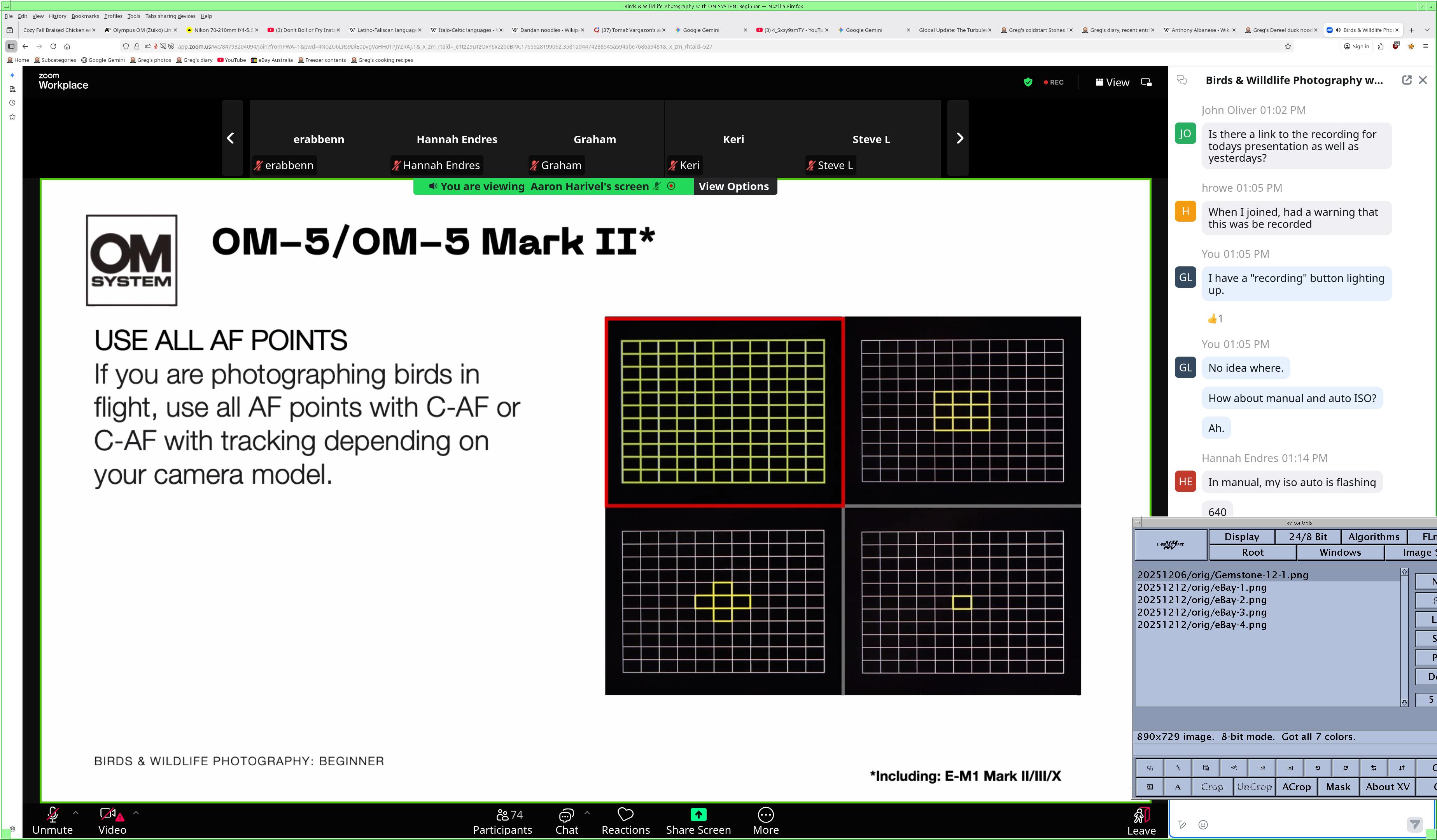The height and width of the screenshot is (840, 1437).
Task: Open the Bookmarks menu in Firefox
Action: click(85, 16)
